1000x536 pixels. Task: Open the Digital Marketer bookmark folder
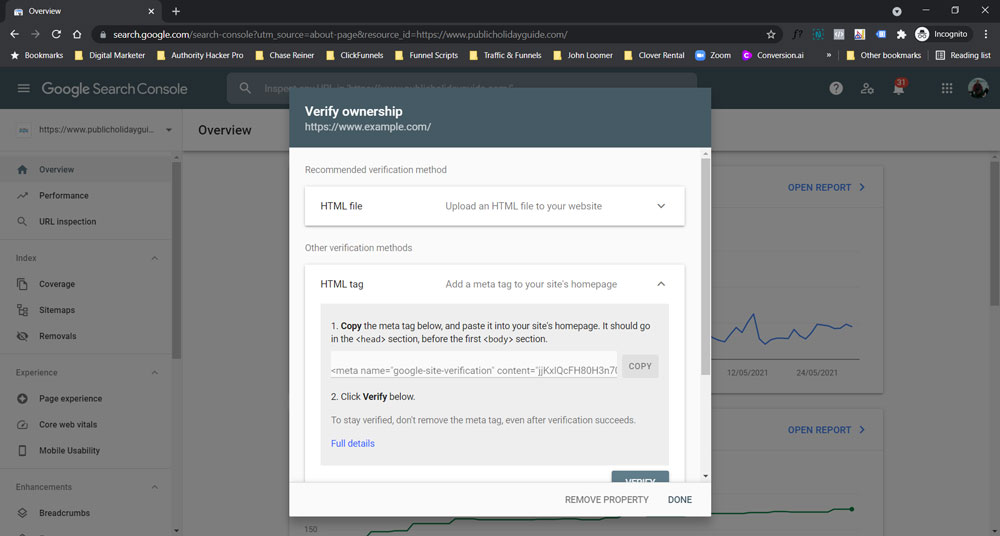[110, 56]
